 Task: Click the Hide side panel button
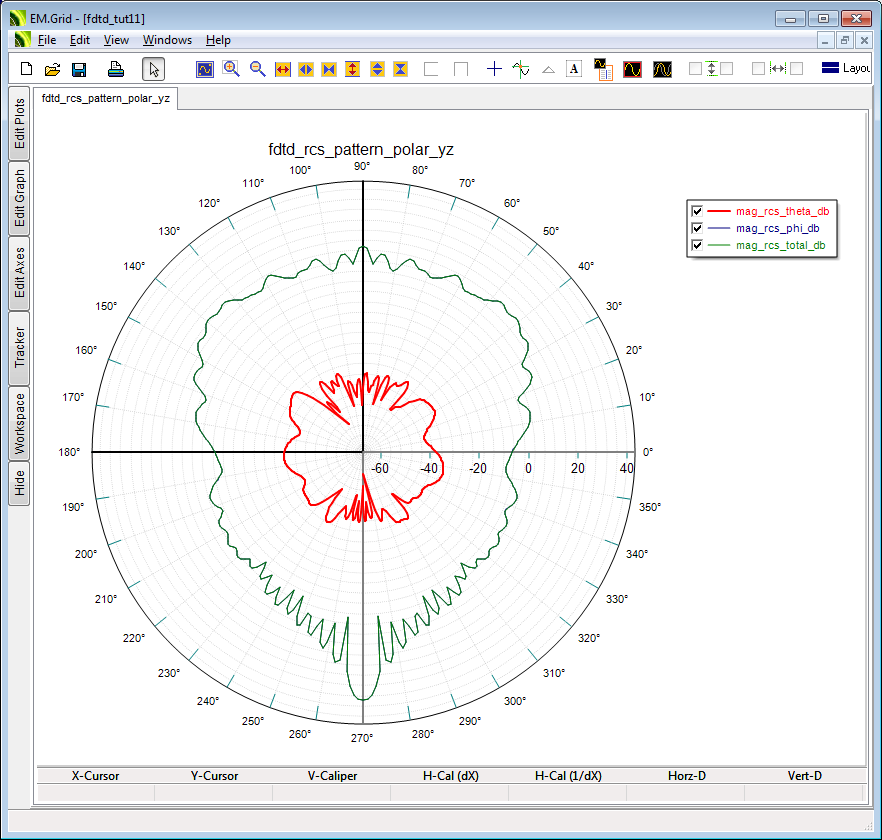click(x=19, y=484)
